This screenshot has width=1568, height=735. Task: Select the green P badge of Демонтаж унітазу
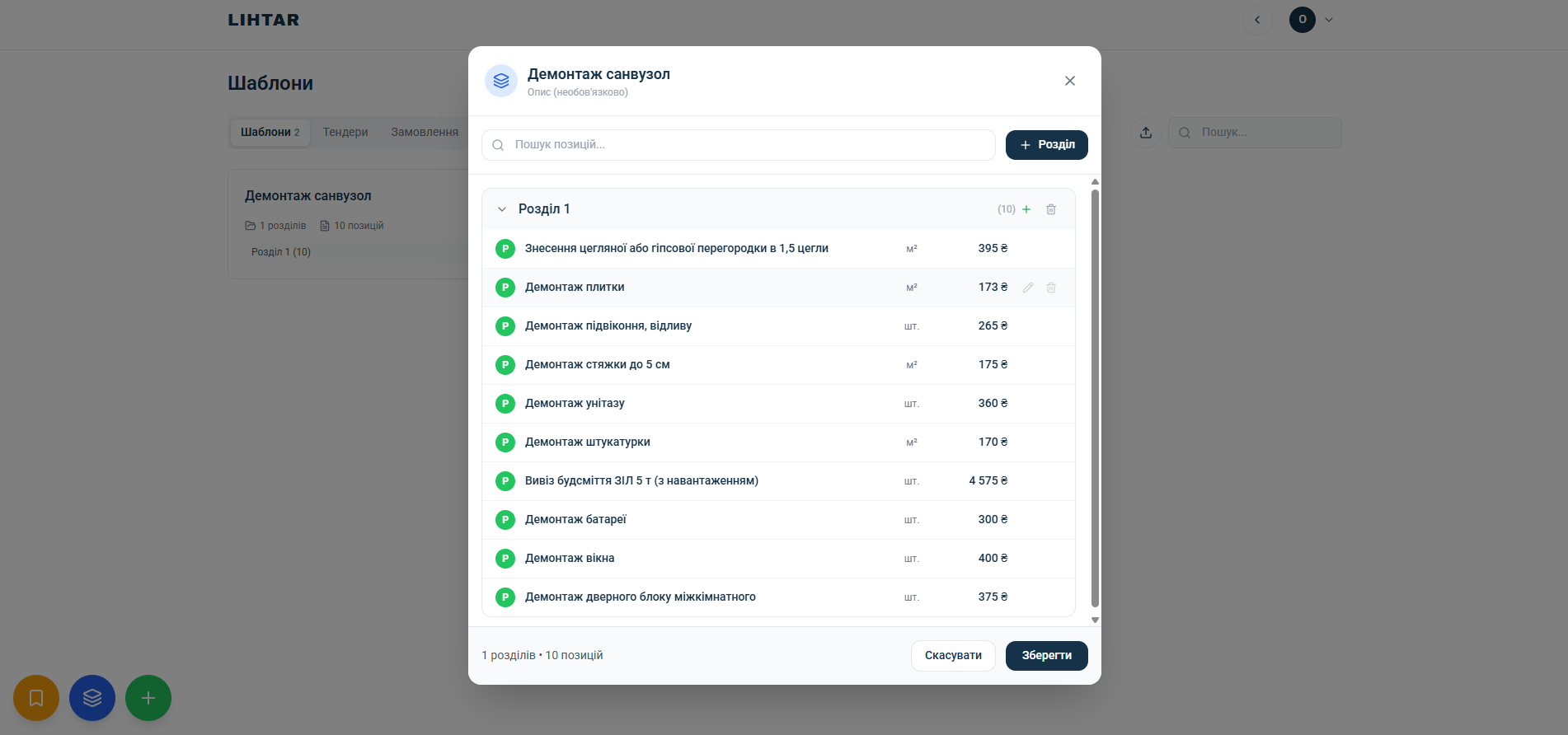[x=505, y=404]
